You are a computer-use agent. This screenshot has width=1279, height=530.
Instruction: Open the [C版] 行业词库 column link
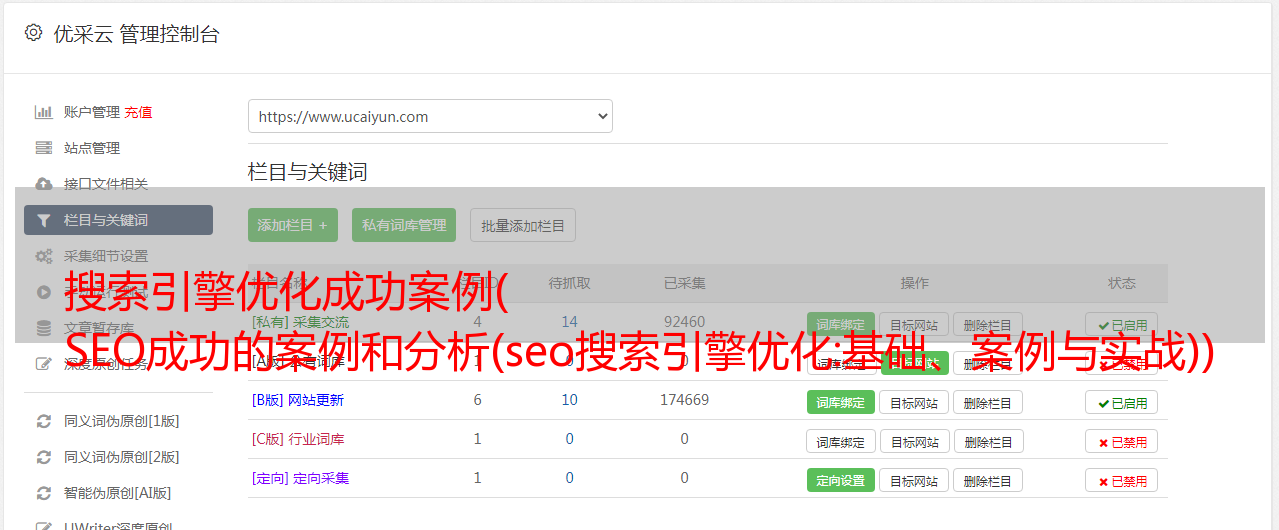pos(298,439)
